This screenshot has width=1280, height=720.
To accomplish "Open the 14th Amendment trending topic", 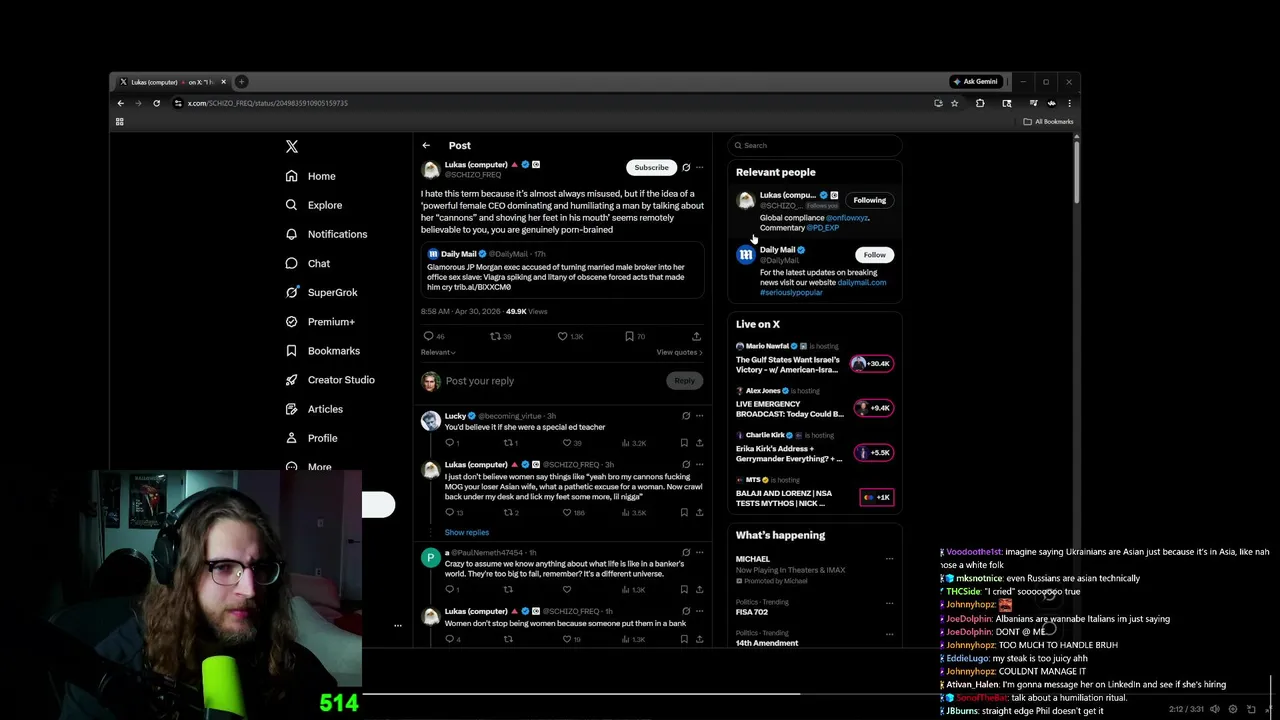I will (767, 643).
